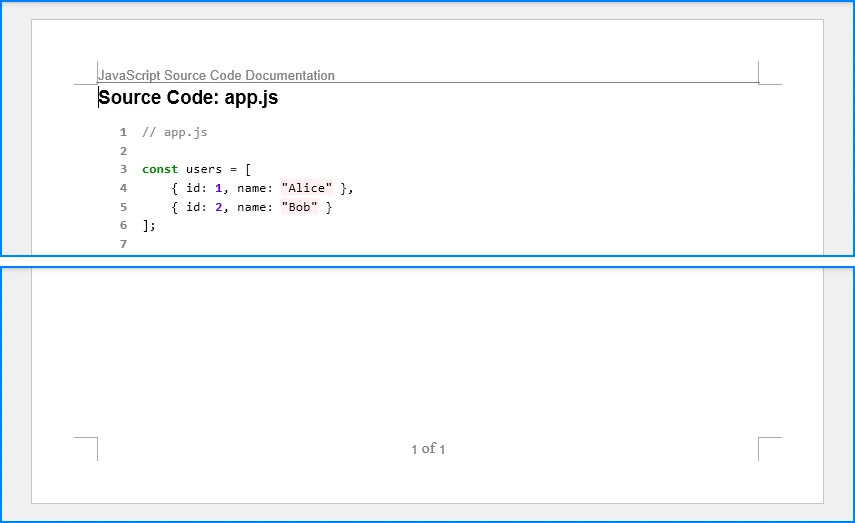Click the string "Bob" on line 5
Image resolution: width=855 pixels, height=523 pixels.
pyautogui.click(x=299, y=207)
